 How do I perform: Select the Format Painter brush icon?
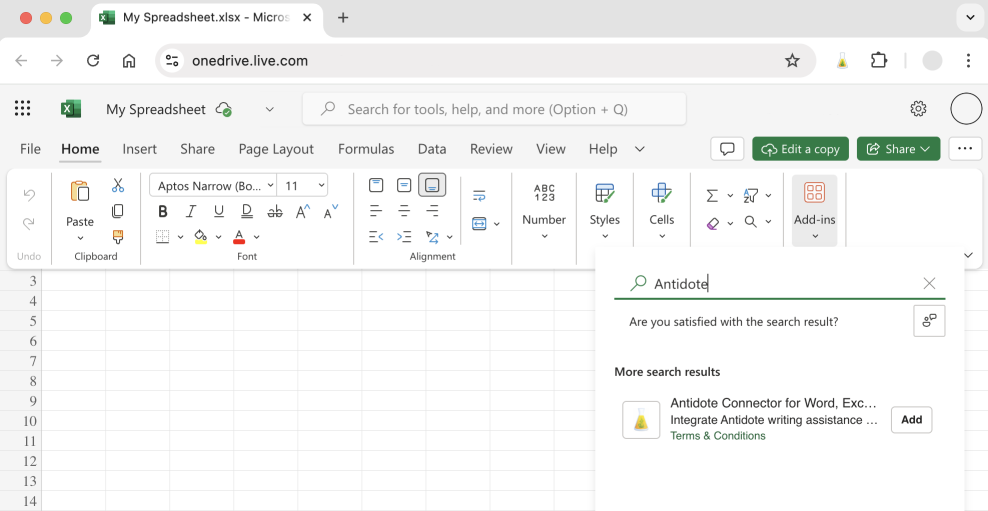pyautogui.click(x=118, y=237)
